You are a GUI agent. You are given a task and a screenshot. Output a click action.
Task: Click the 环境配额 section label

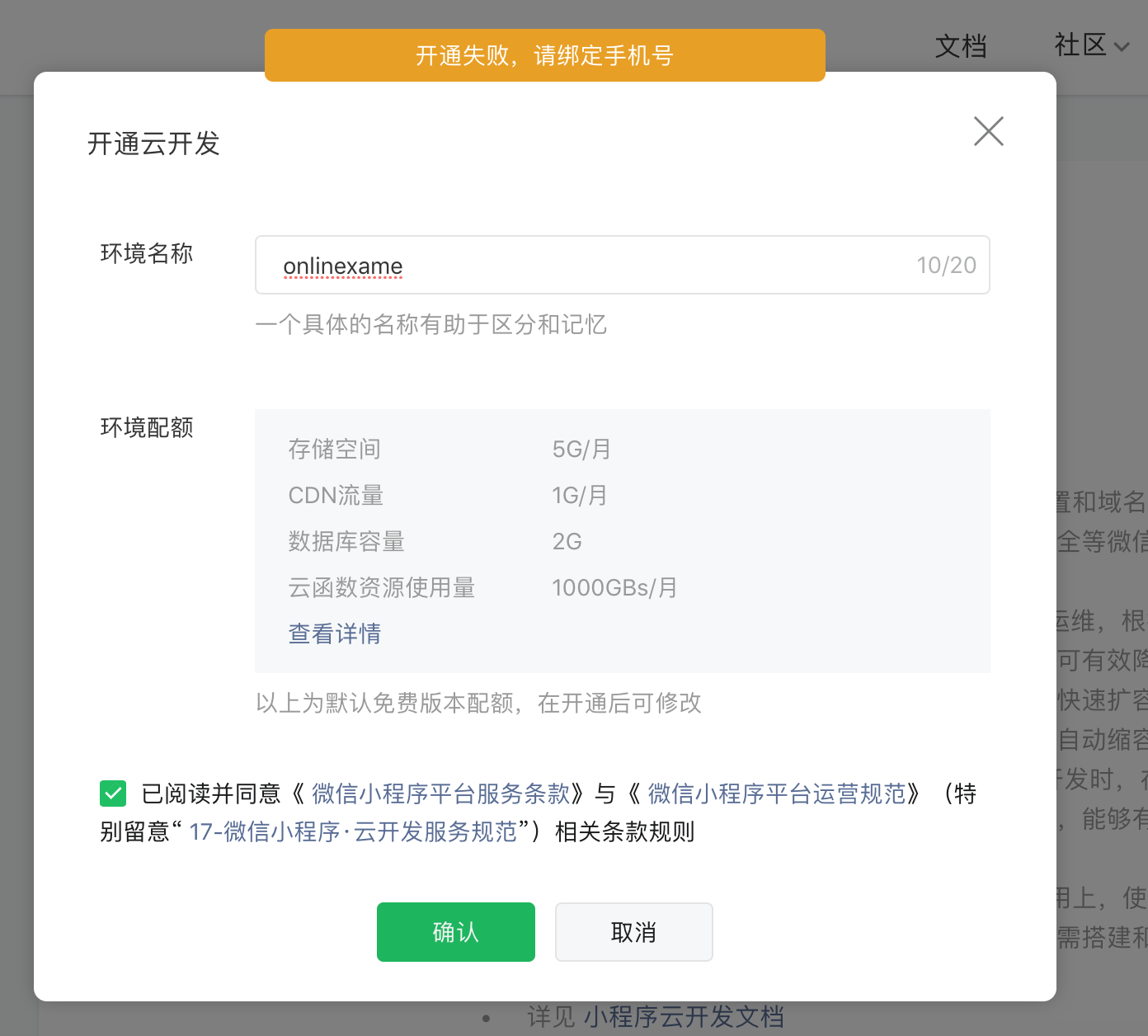click(147, 427)
